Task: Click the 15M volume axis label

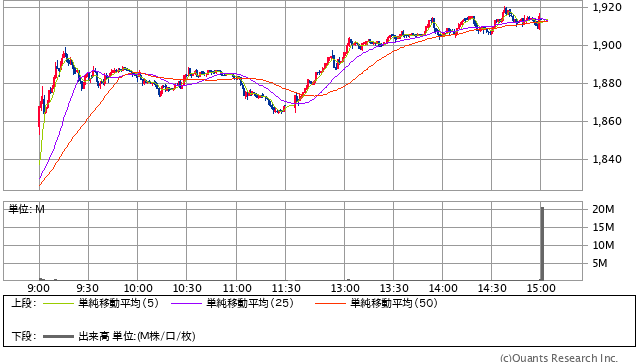Action: click(603, 227)
